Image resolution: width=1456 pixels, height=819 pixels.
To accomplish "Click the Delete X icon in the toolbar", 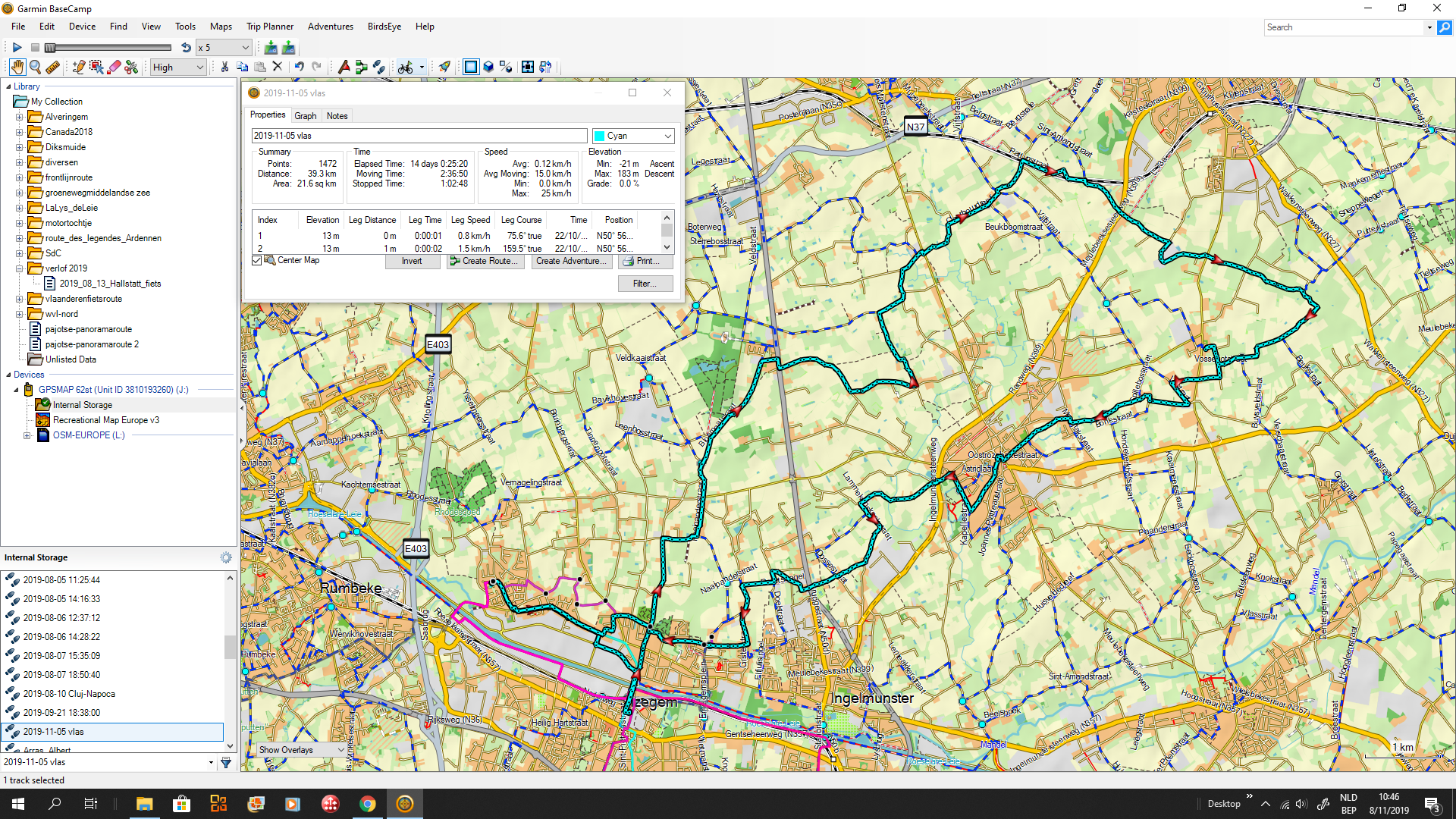I will point(278,67).
